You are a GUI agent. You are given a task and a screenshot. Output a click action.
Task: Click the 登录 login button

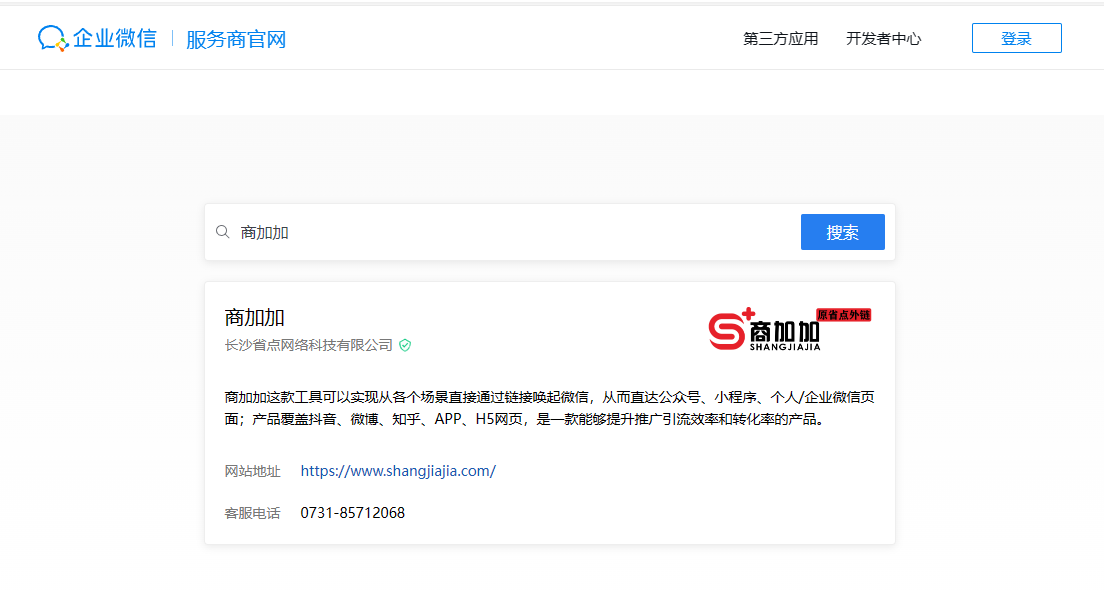(x=1016, y=37)
